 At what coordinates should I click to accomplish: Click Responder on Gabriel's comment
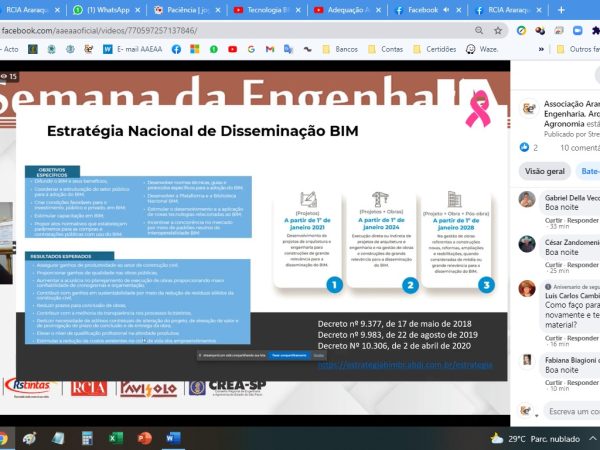point(582,220)
